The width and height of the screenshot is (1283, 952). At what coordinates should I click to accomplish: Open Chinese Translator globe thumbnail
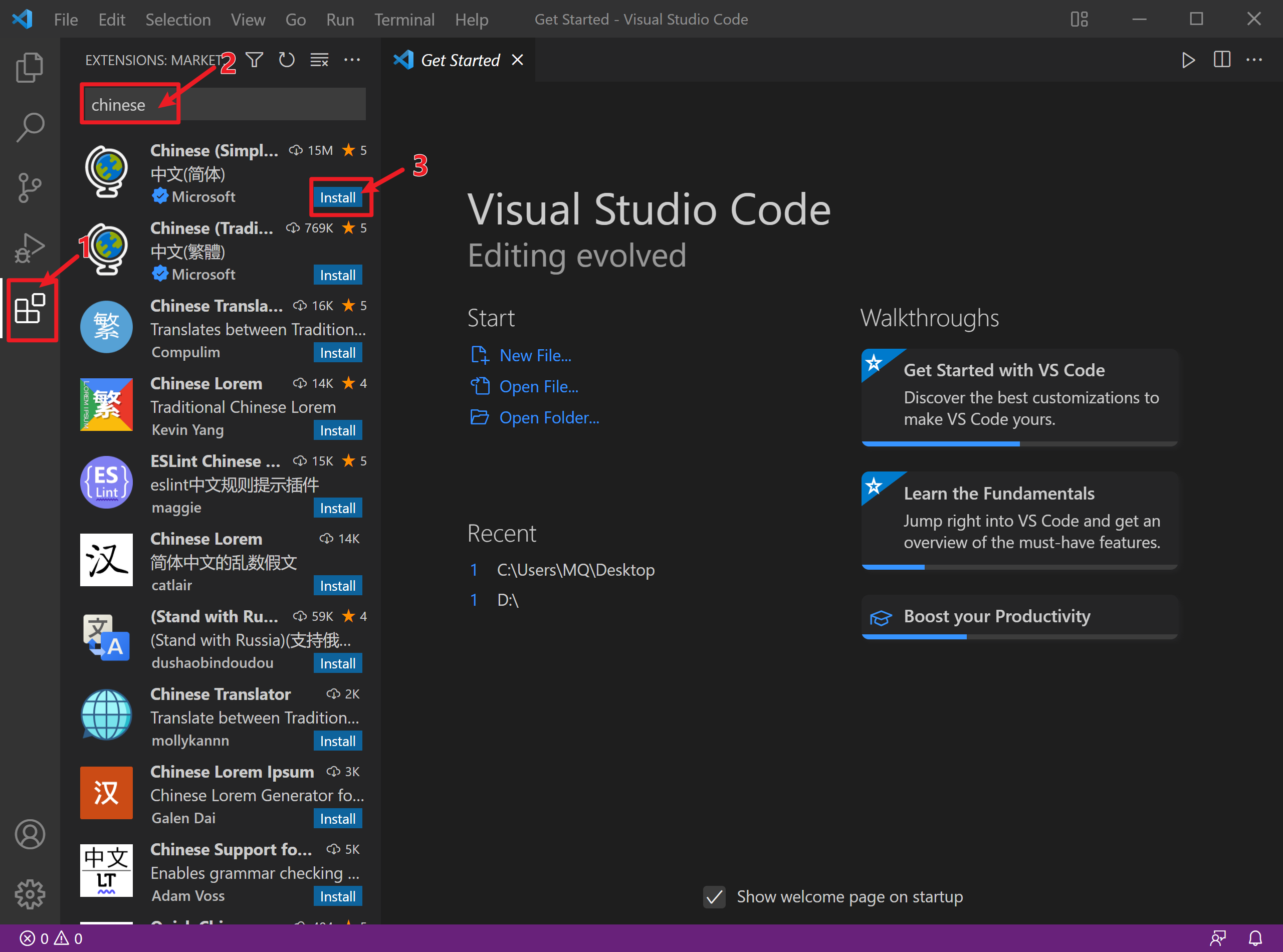106,715
